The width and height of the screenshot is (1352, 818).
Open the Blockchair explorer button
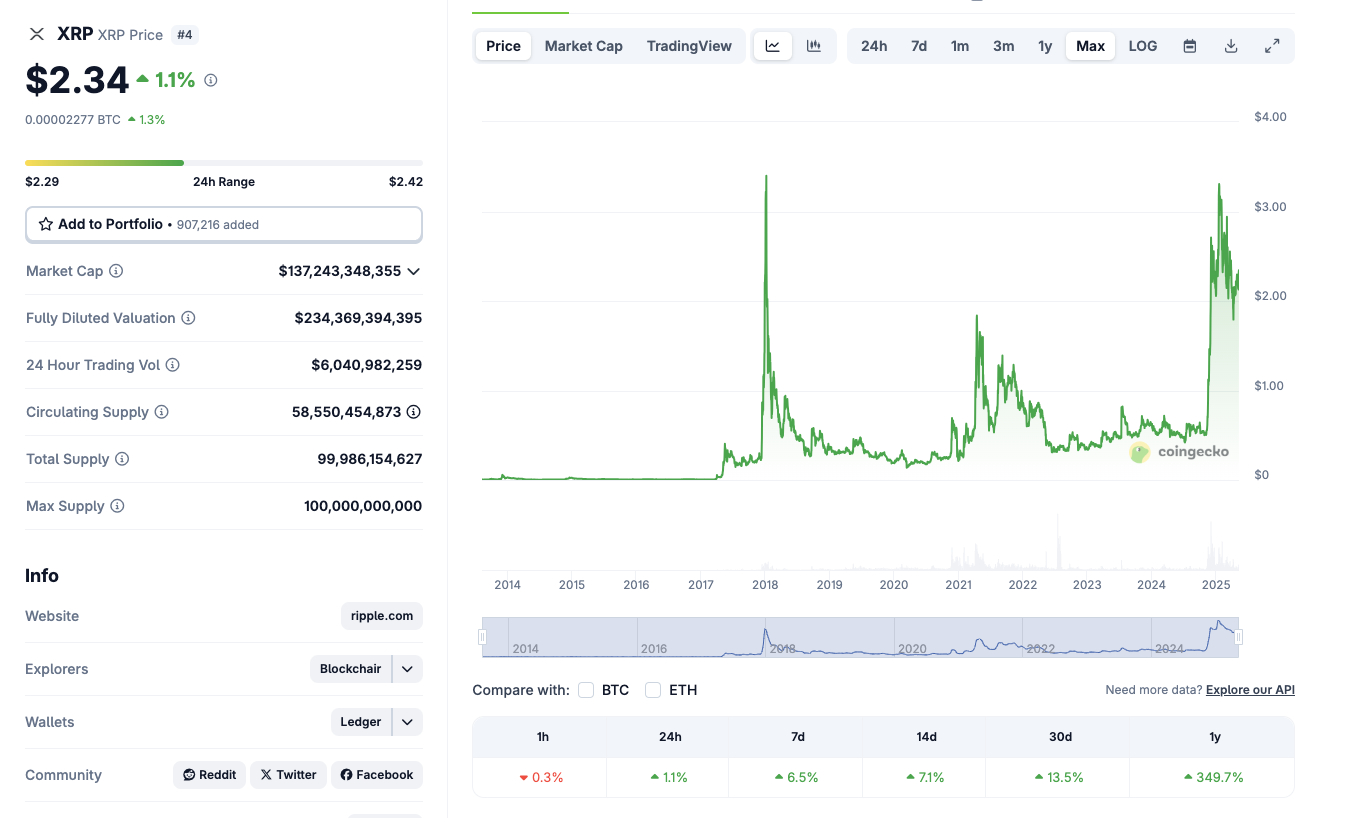coord(350,669)
